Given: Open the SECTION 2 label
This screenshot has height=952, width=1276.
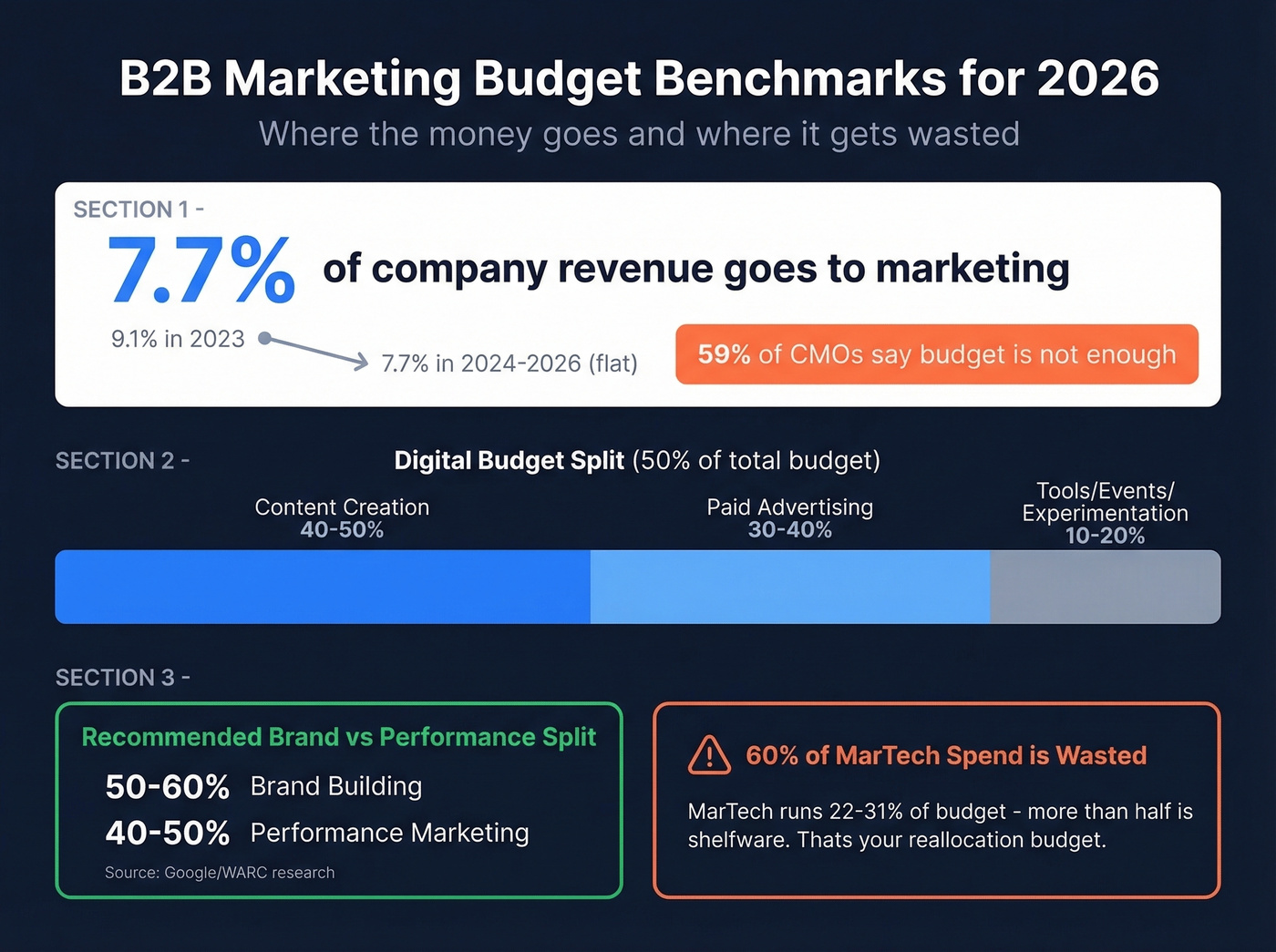Looking at the screenshot, I should (x=119, y=461).
